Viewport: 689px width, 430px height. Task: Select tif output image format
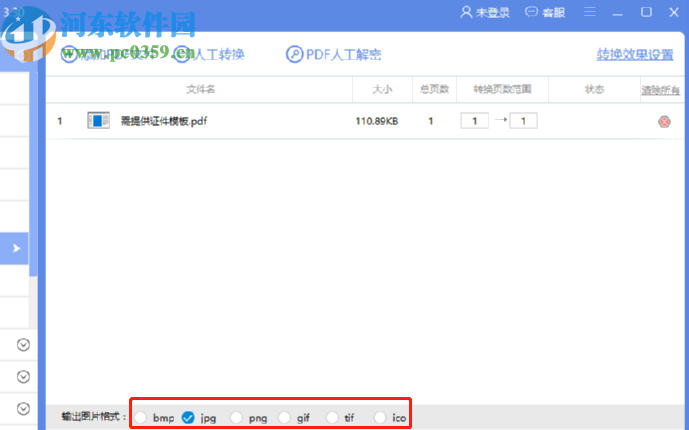point(332,417)
